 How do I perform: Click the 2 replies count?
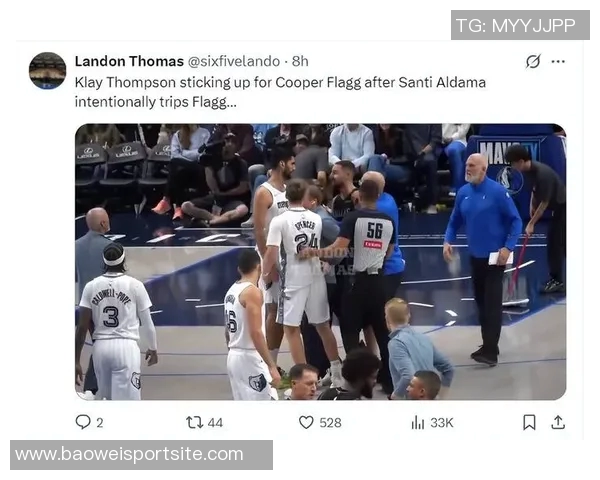coord(99,423)
